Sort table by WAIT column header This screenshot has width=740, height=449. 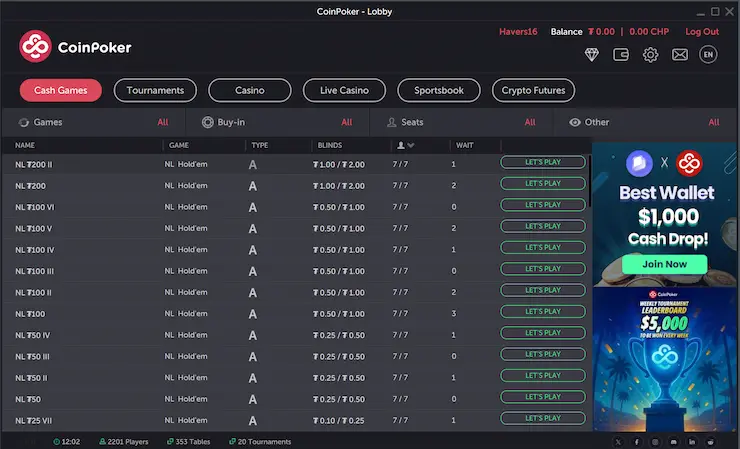(464, 145)
